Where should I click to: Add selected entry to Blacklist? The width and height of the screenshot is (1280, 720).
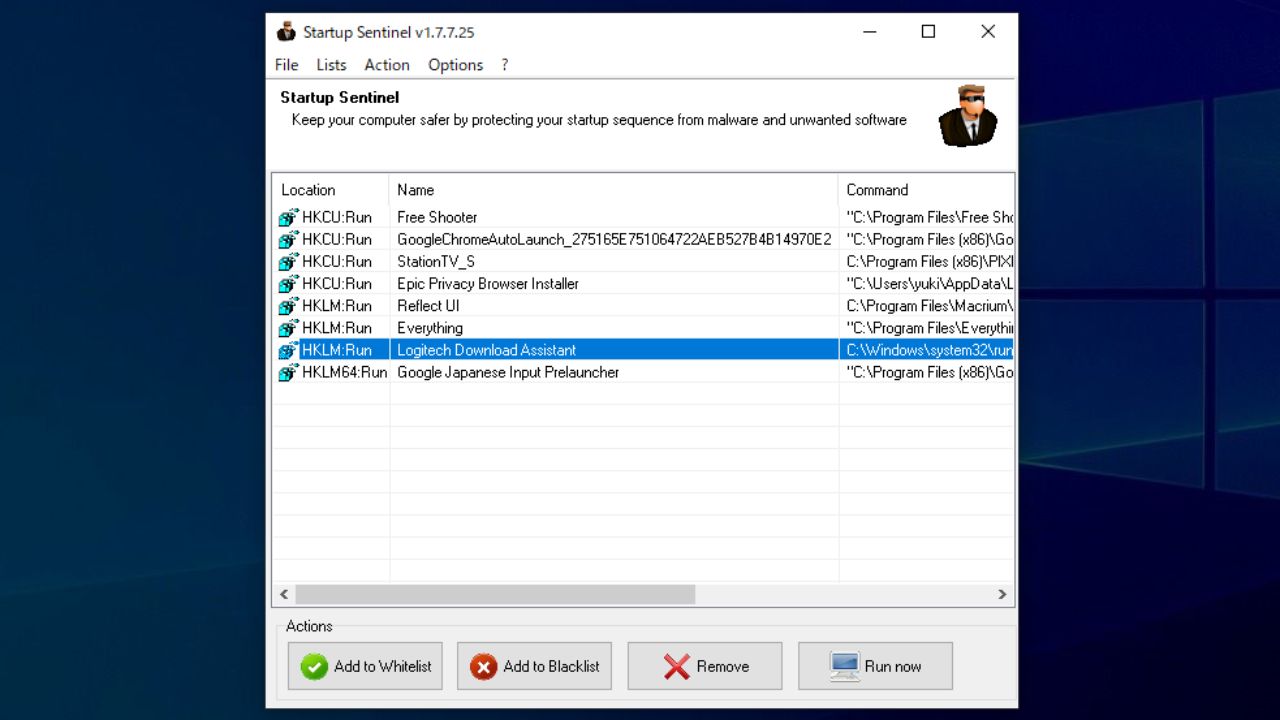[x=535, y=666]
